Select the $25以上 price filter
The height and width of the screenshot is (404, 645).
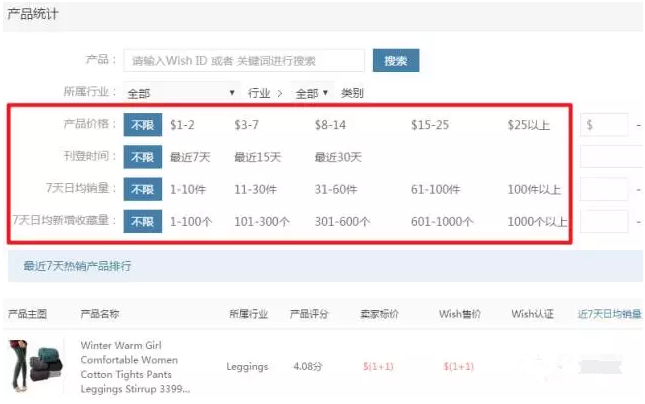[x=529, y=125]
